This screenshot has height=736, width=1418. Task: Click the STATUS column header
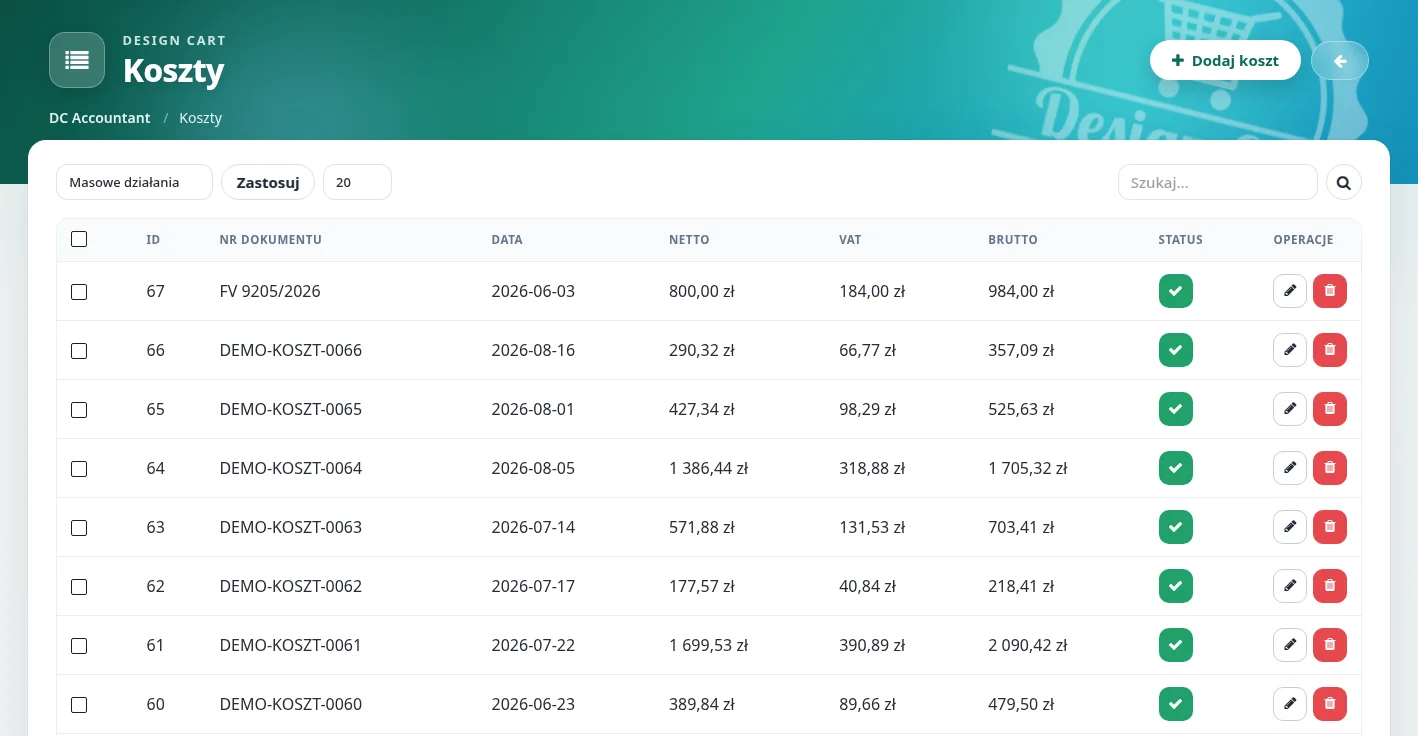point(1181,240)
